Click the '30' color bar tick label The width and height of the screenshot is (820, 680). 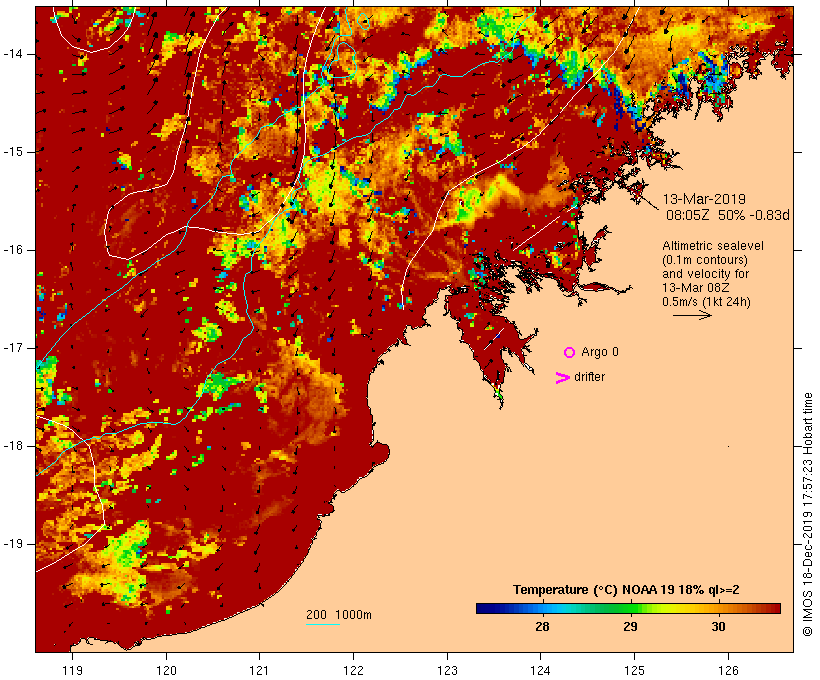point(718,627)
